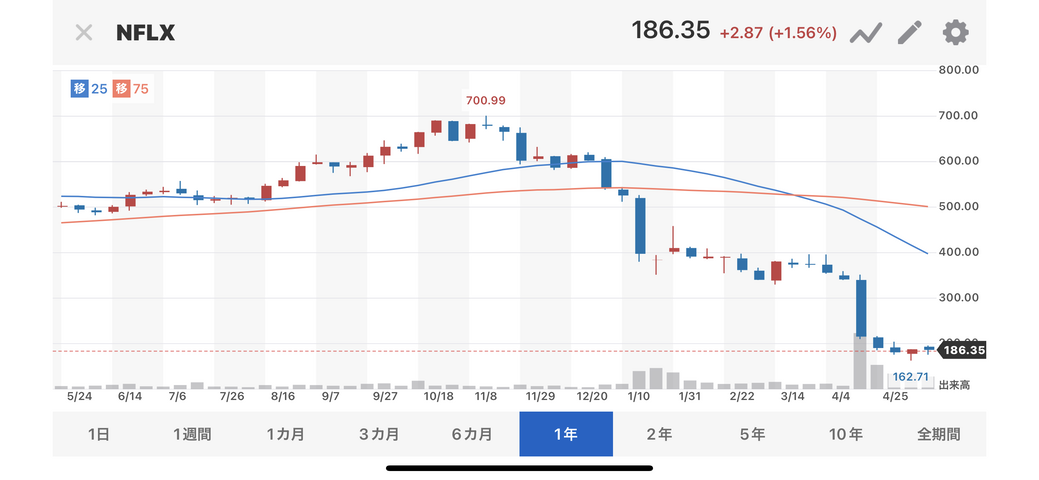Tap the 出来高 volume label
Screen dimensions: 1039x480
click(x=954, y=385)
